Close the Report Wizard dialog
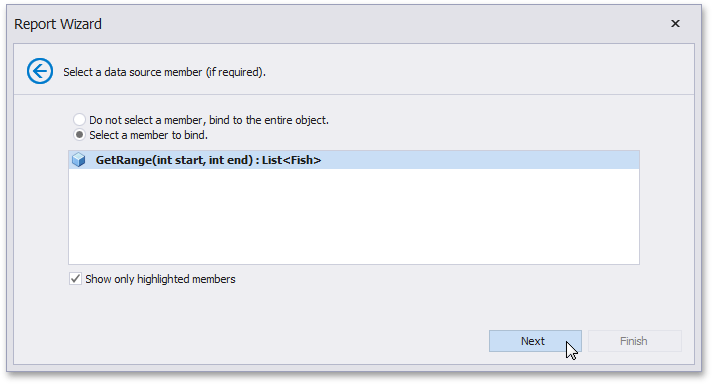The height and width of the screenshot is (384, 712). pos(675,24)
